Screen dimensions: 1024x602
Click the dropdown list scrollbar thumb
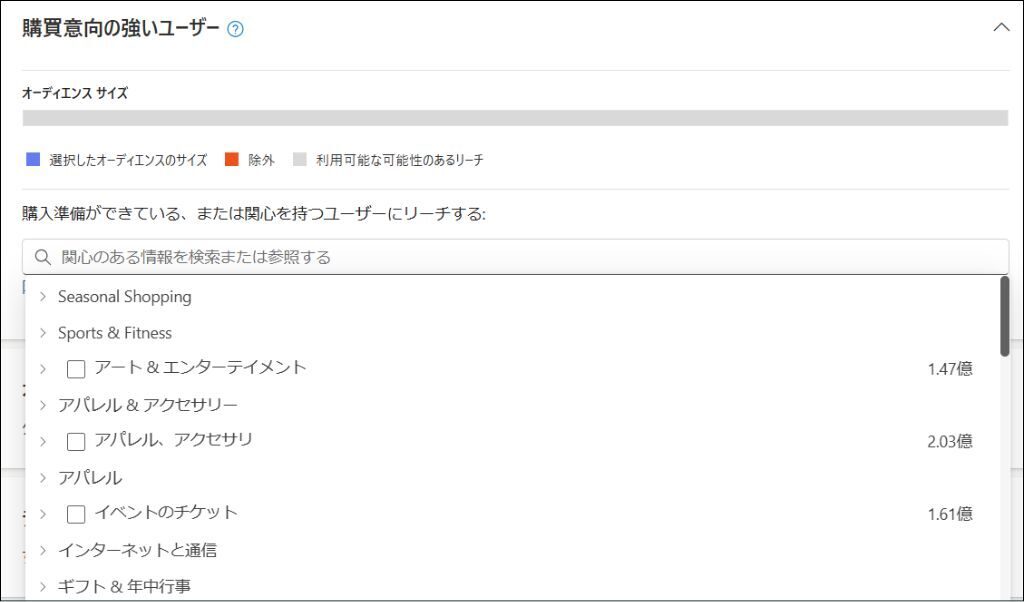[x=1004, y=316]
